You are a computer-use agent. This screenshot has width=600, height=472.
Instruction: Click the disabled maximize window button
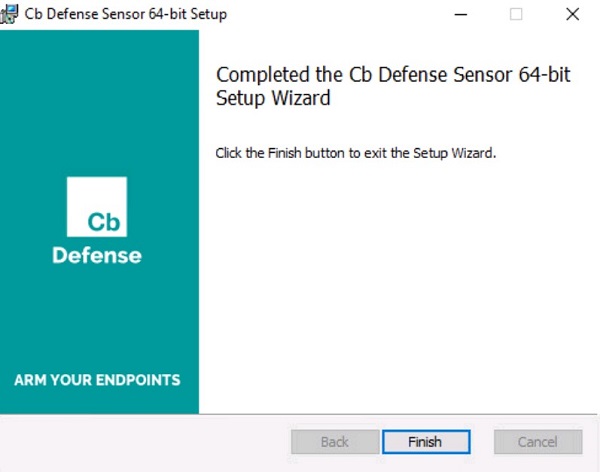[516, 14]
